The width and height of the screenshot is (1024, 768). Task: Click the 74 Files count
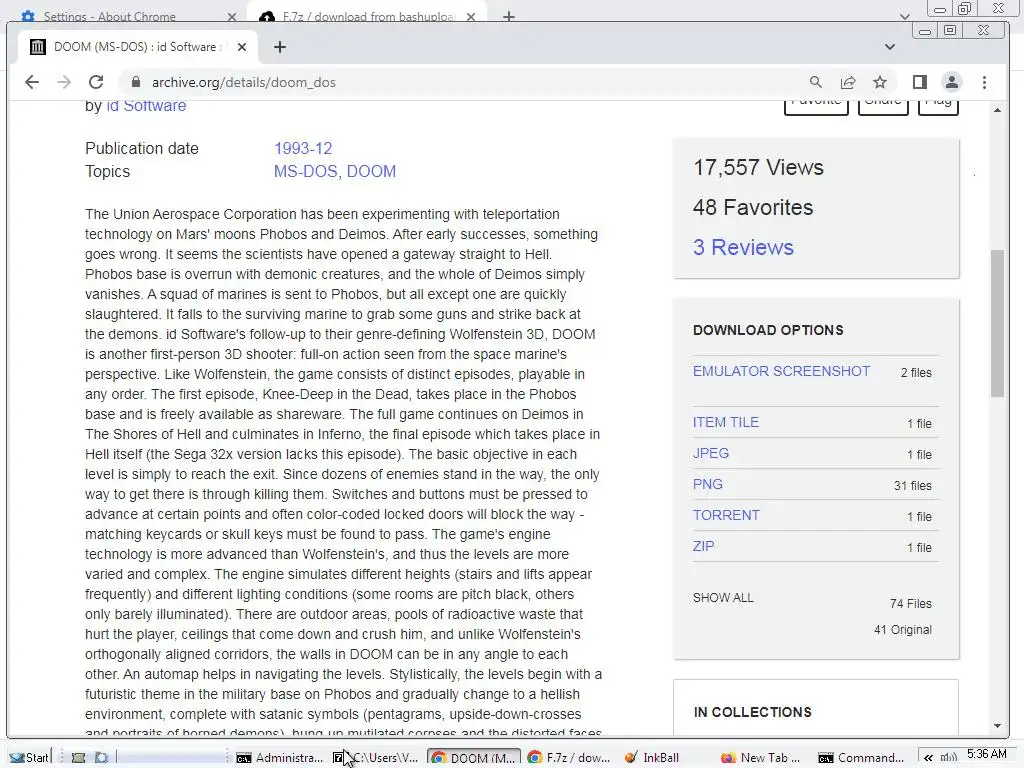tap(910, 603)
